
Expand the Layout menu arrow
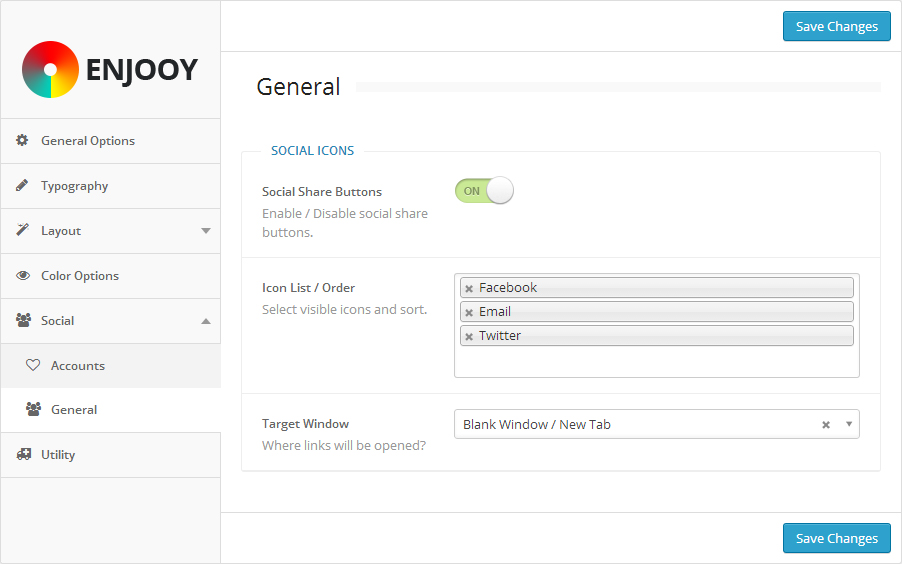(206, 231)
